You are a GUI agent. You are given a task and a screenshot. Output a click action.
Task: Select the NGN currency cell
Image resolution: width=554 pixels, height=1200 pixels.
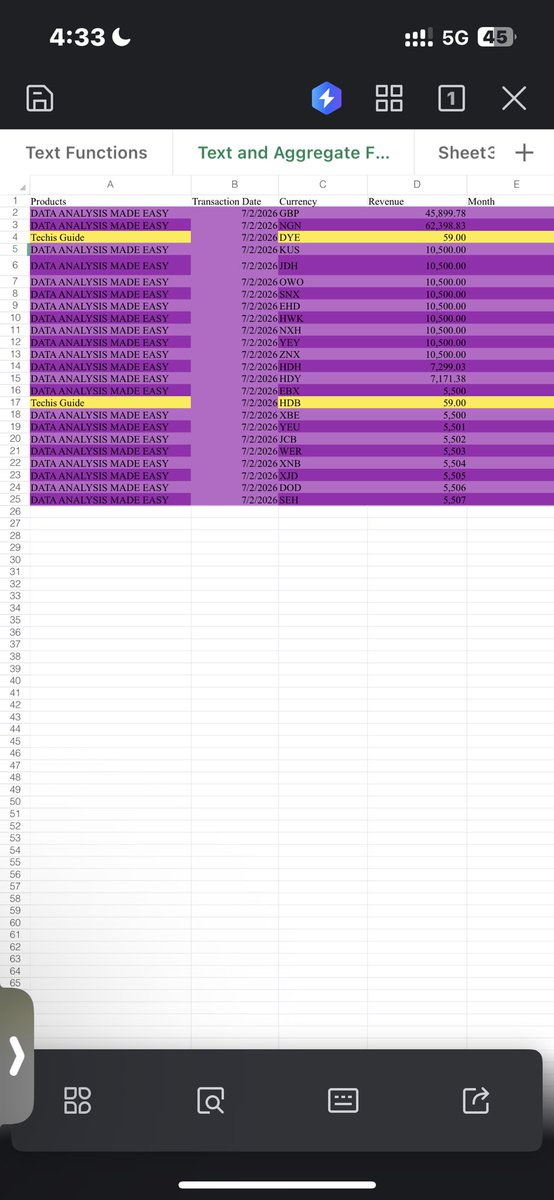(x=323, y=225)
